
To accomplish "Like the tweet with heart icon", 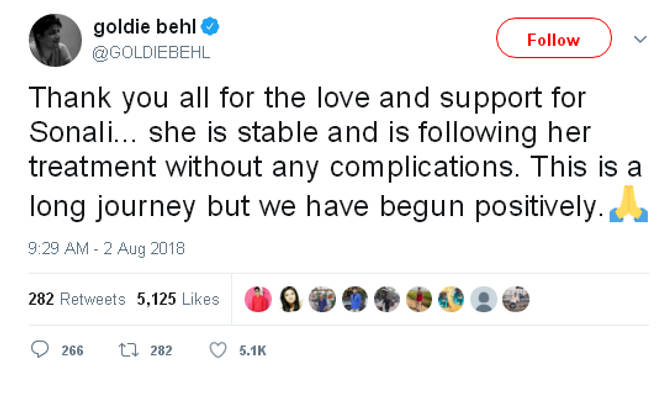I will pos(217,350).
